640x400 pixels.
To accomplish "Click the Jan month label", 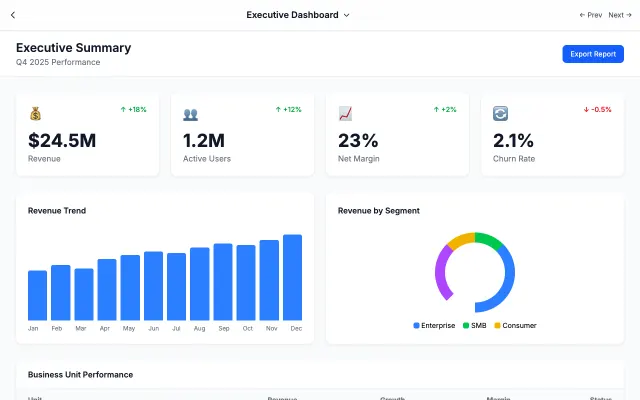I will [x=33, y=329].
